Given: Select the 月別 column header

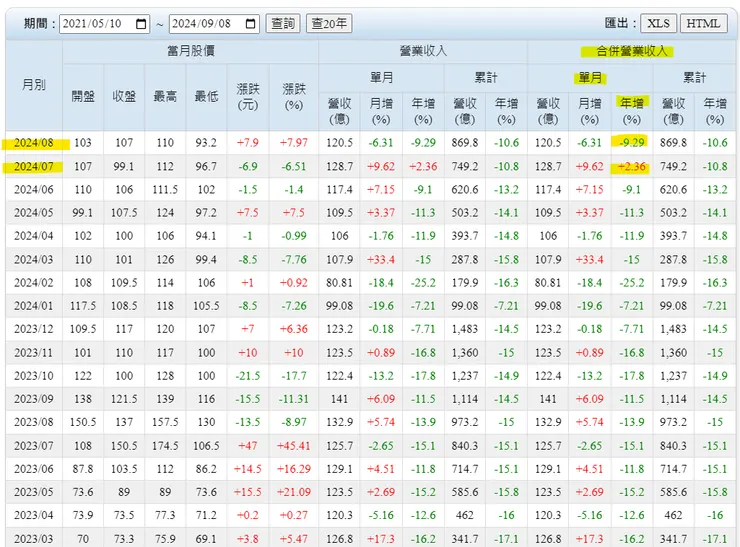Looking at the screenshot, I should [34, 85].
